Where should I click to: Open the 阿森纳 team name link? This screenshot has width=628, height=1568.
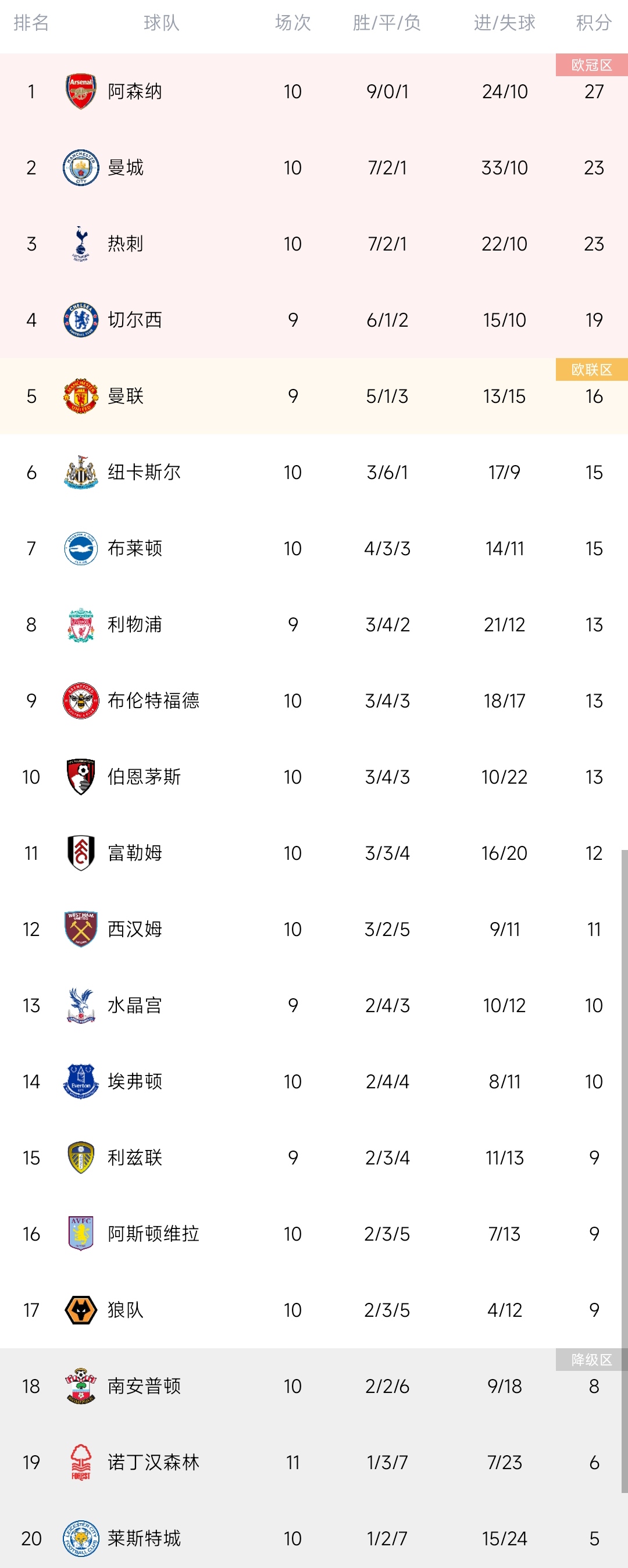(x=135, y=92)
